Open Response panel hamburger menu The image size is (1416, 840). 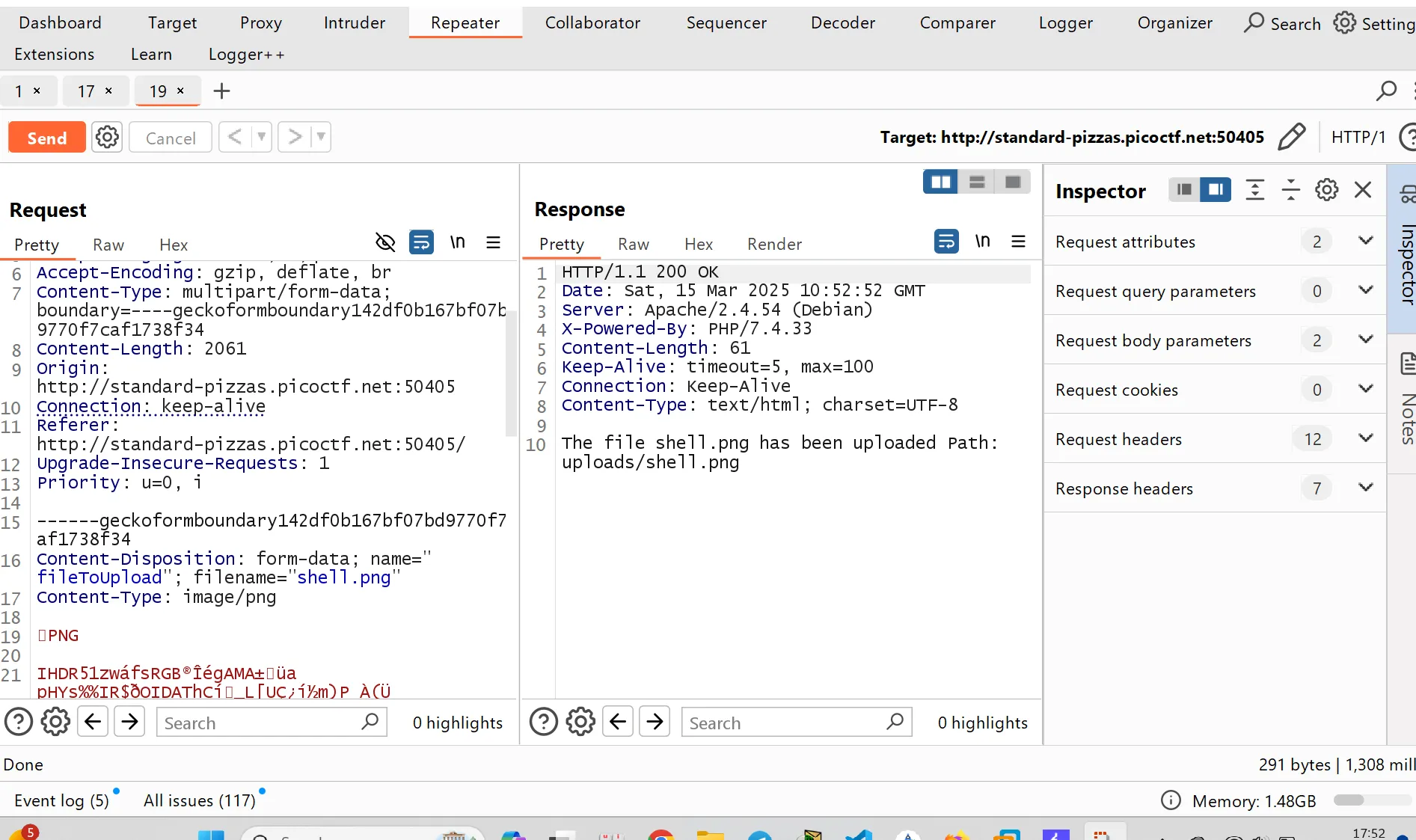[1018, 242]
